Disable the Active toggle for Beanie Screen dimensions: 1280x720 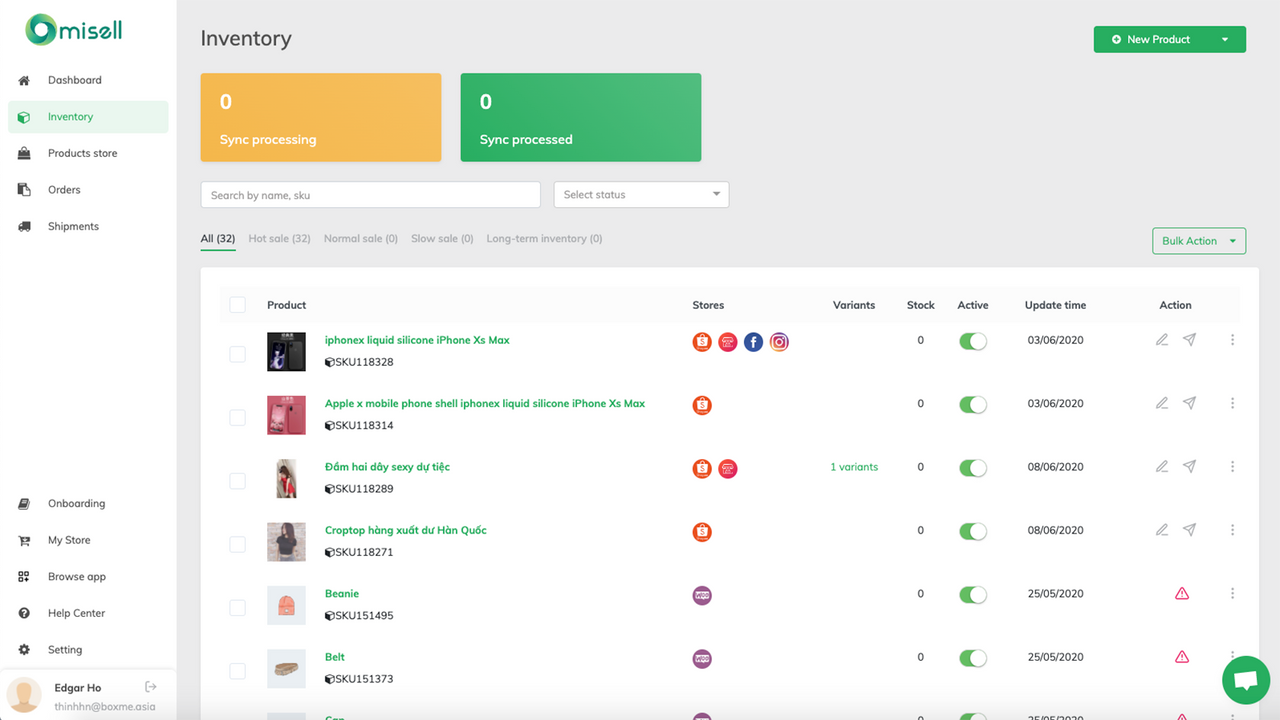click(972, 594)
